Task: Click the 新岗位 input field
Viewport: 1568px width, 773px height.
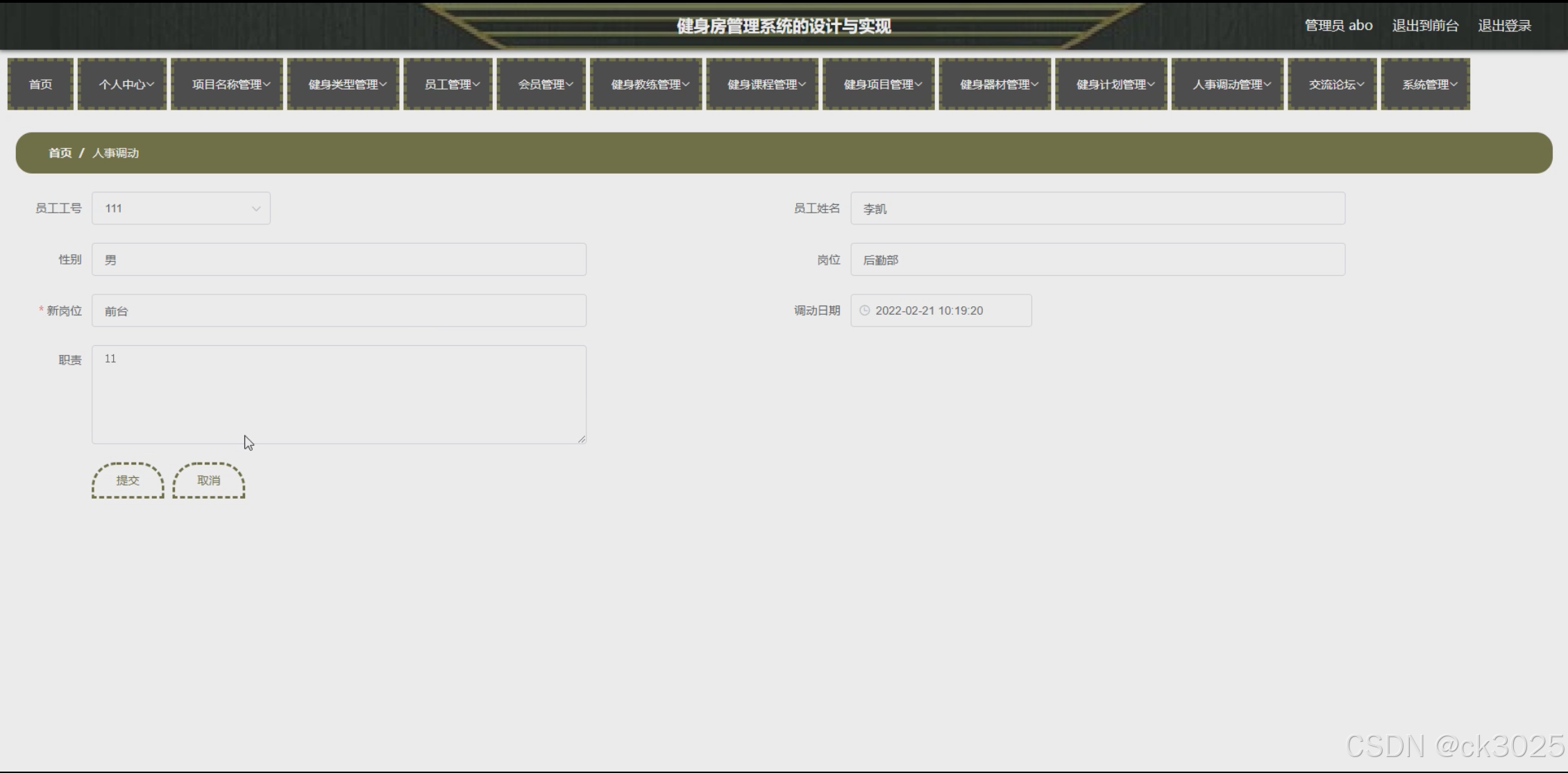Action: (x=339, y=310)
